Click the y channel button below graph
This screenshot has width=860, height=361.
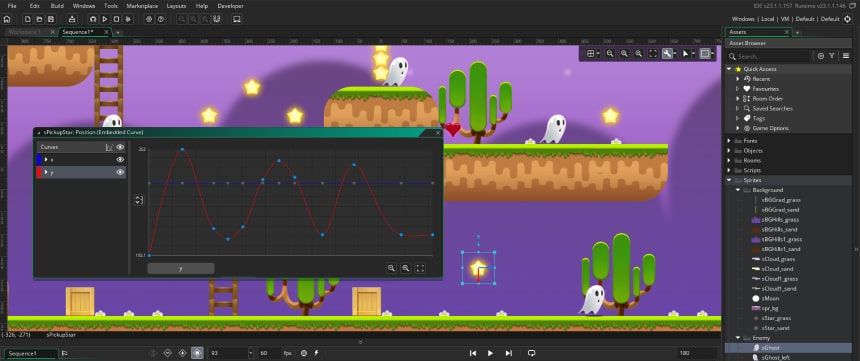tap(180, 268)
